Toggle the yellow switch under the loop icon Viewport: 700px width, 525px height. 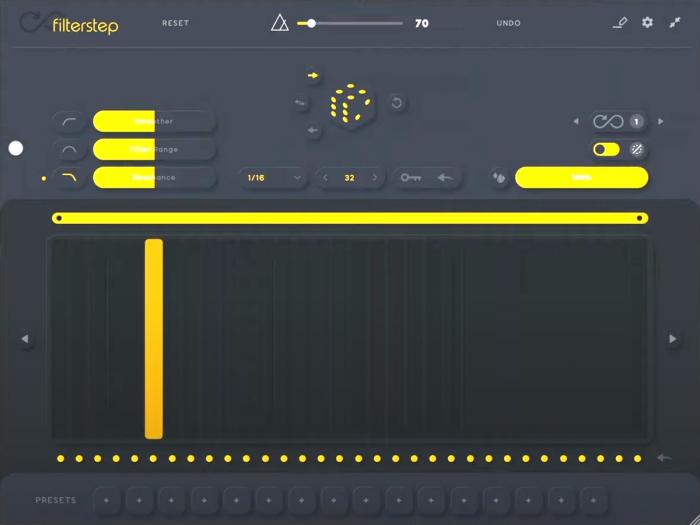tap(606, 150)
